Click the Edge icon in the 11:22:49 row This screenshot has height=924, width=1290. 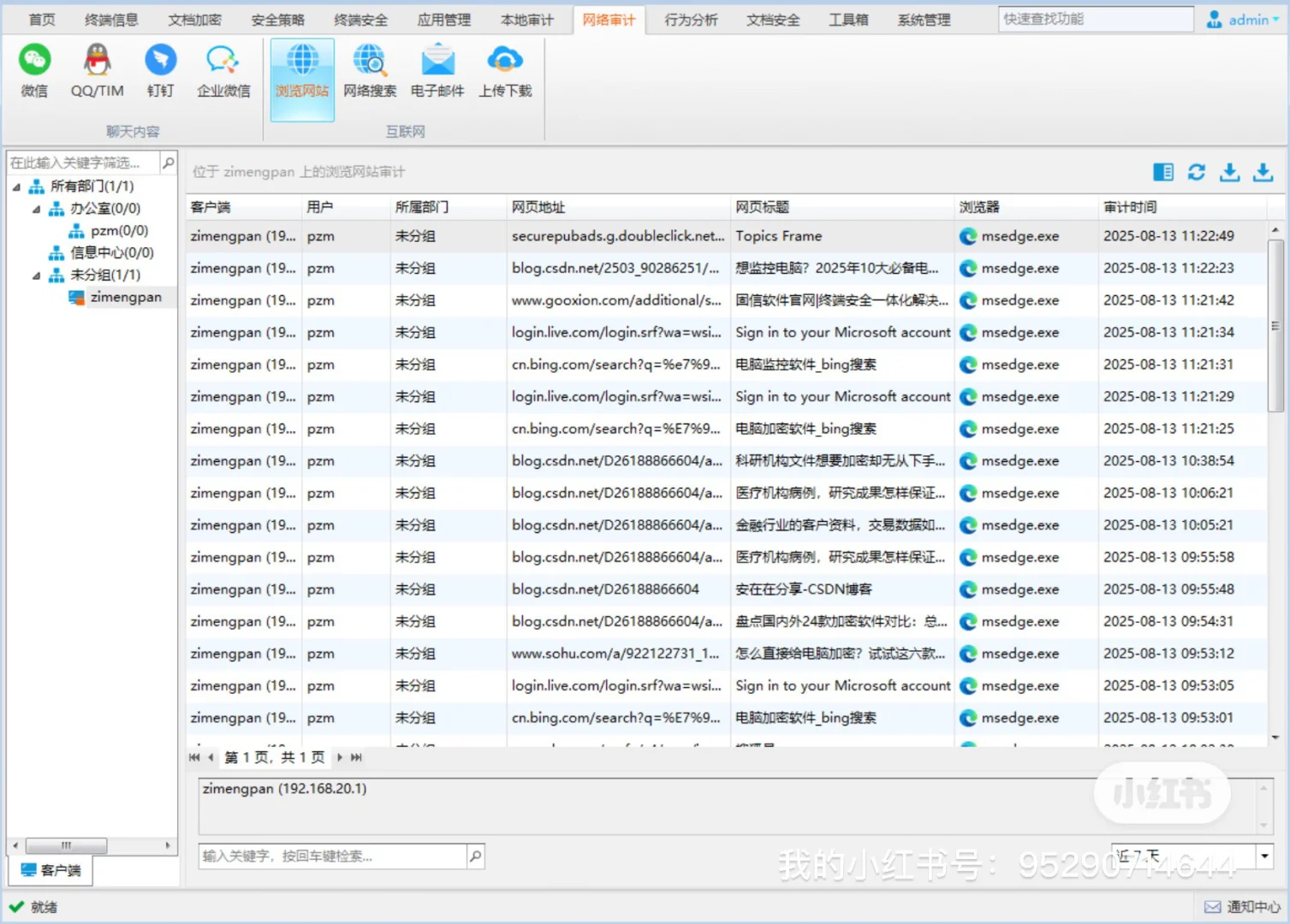pyautogui.click(x=968, y=236)
